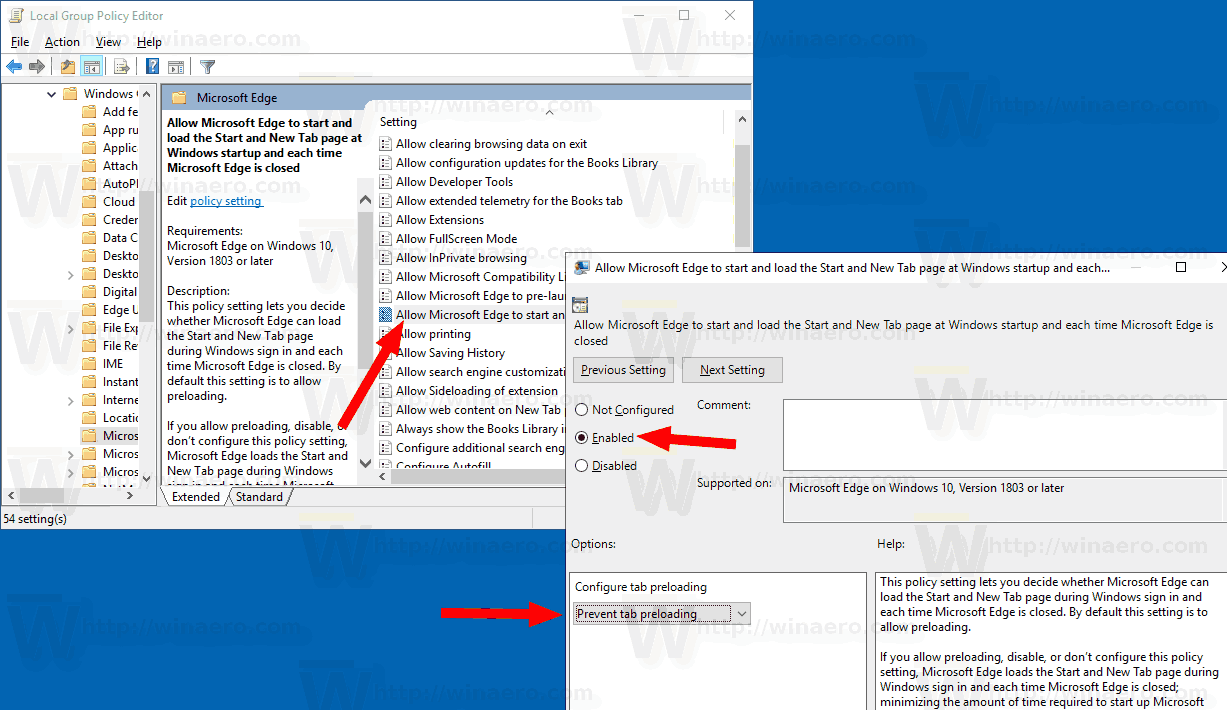The height and width of the screenshot is (710, 1227).
Task: Select the Disabled radio button
Action: pyautogui.click(x=582, y=466)
